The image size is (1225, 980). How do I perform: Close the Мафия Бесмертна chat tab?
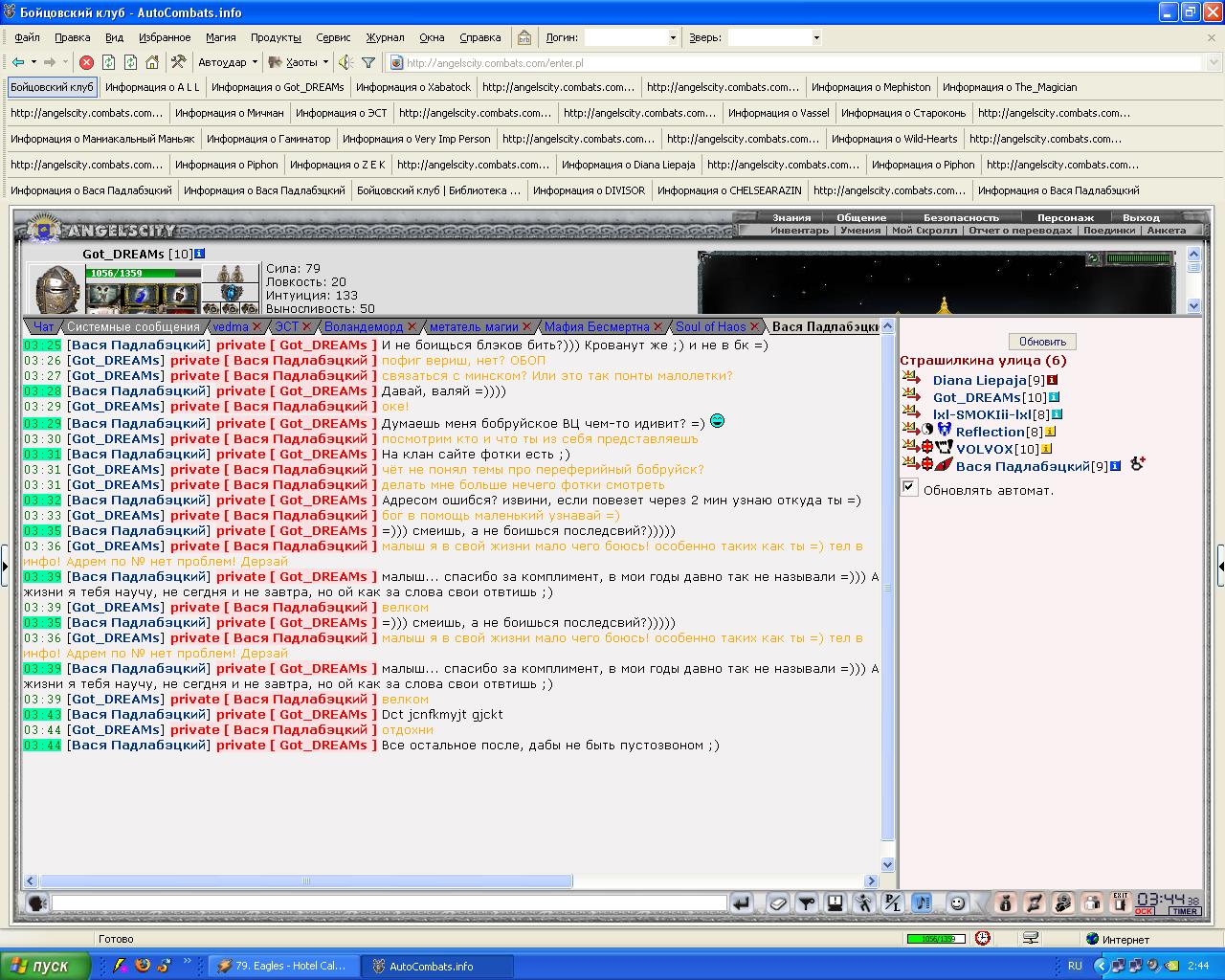pyautogui.click(x=658, y=327)
